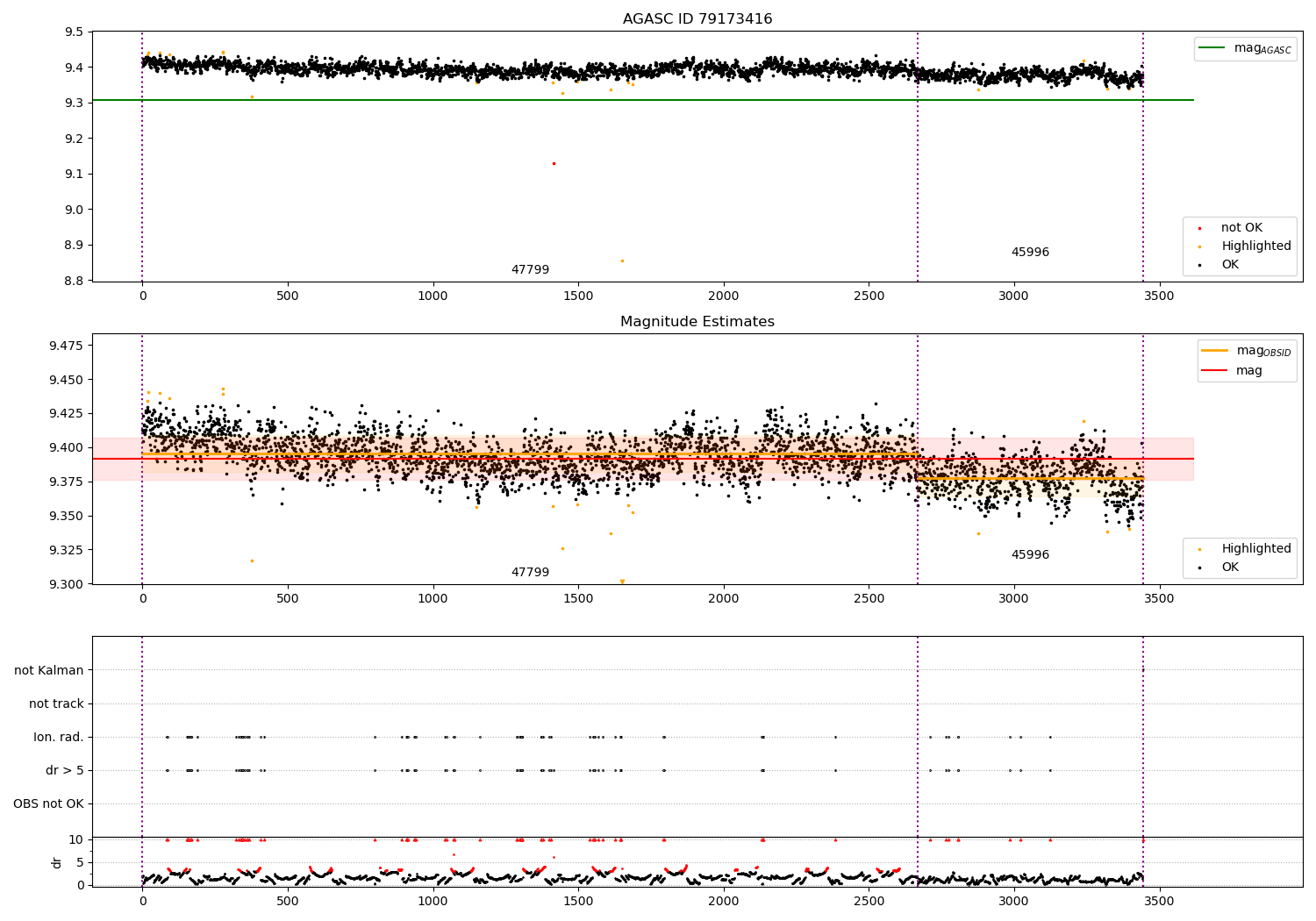Click the 'not track' axis label
The width and height of the screenshot is (1316, 921).
point(56,703)
